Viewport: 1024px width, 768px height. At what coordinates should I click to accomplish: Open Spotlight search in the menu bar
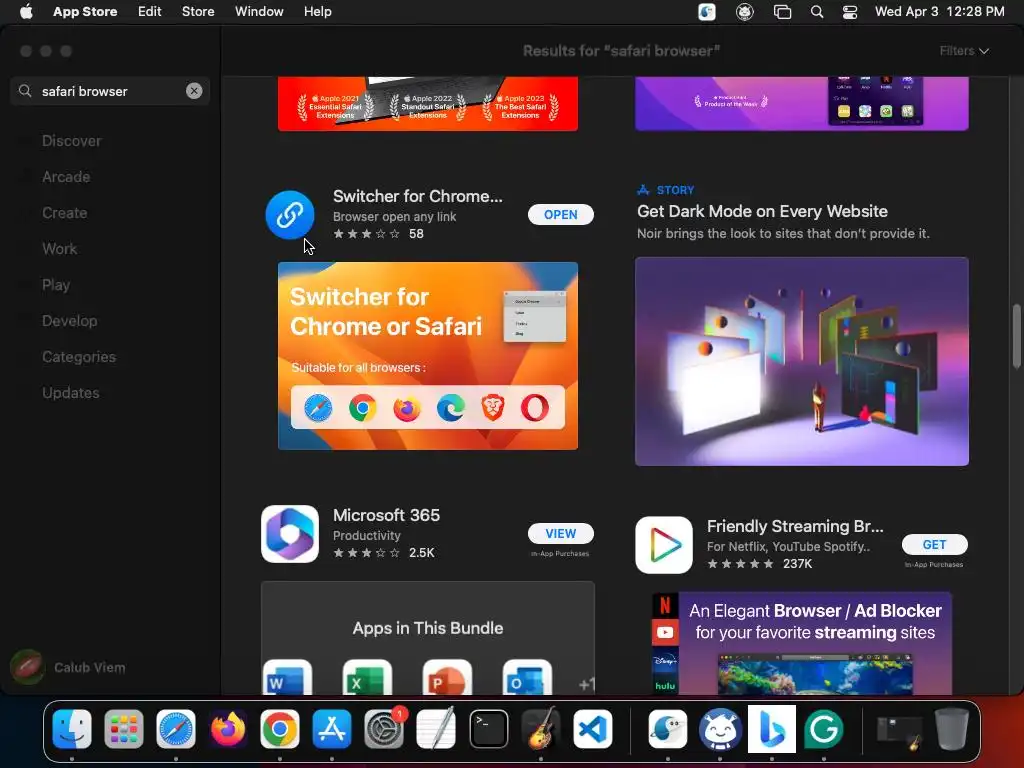tap(816, 12)
